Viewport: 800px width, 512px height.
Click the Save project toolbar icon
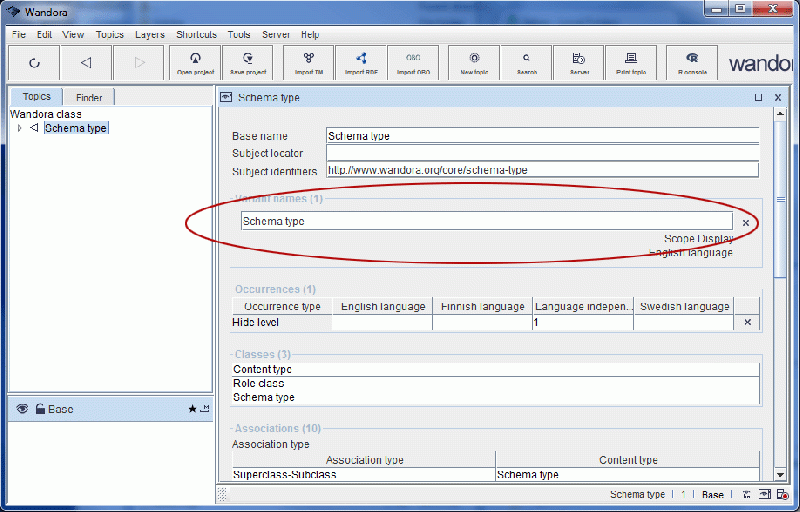247,62
